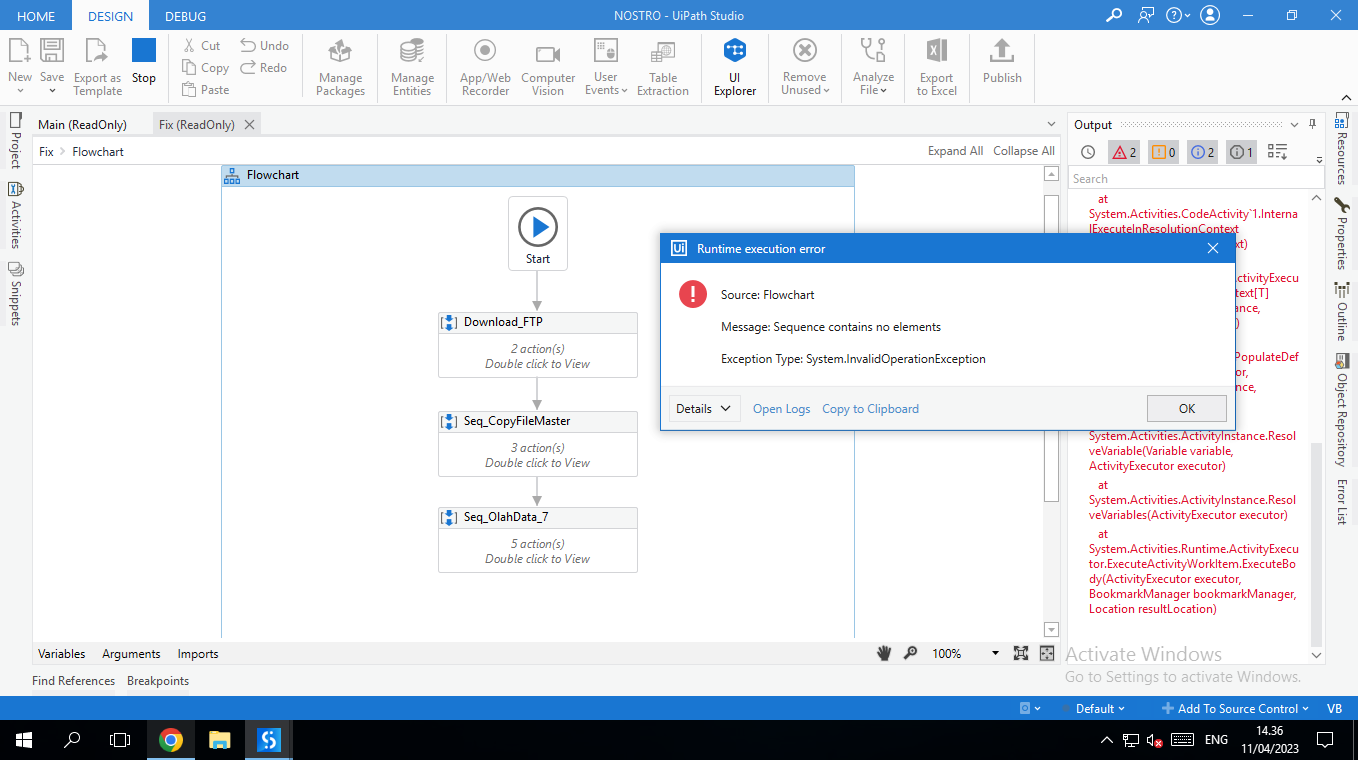The height and width of the screenshot is (760, 1358).
Task: Toggle info messages filter in Output
Action: tap(1202, 152)
